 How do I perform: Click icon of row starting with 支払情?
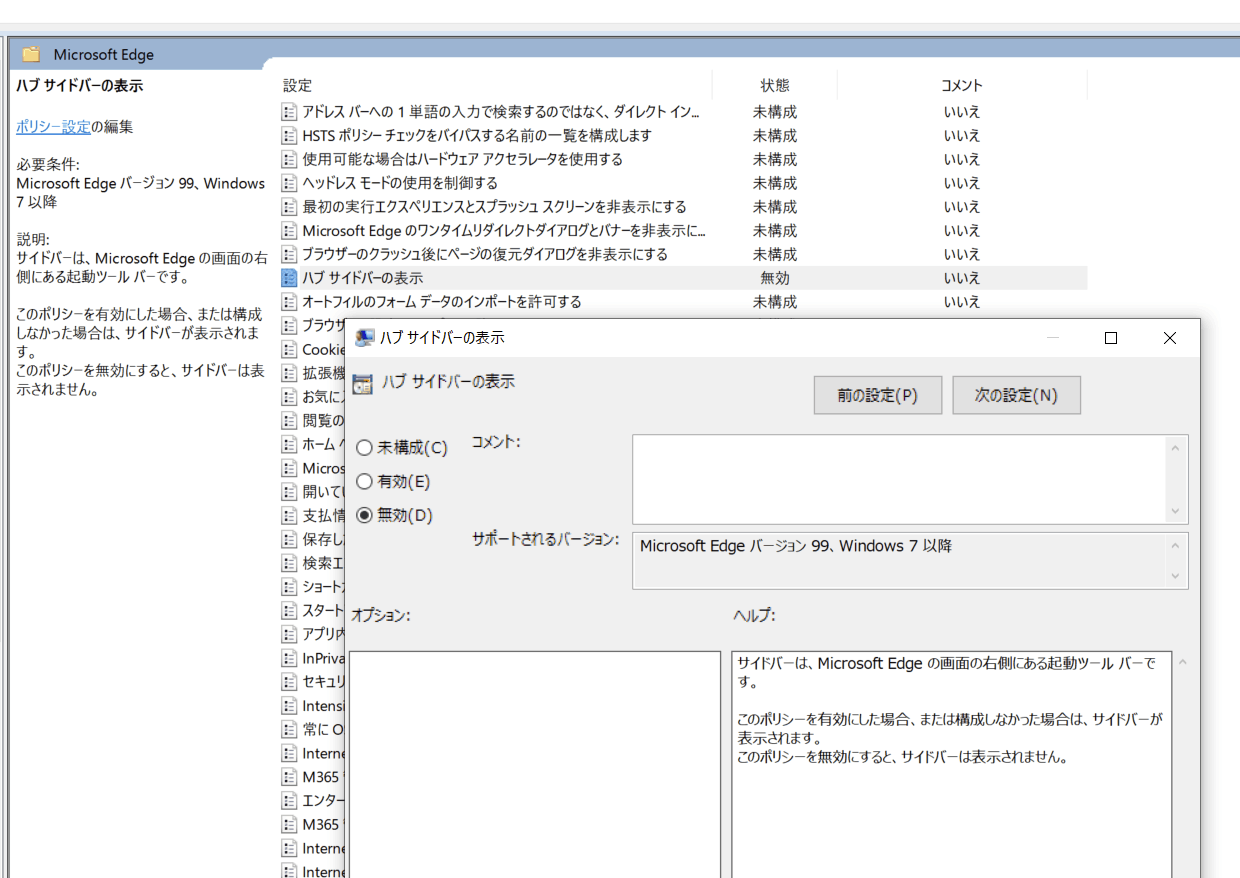(x=290, y=515)
